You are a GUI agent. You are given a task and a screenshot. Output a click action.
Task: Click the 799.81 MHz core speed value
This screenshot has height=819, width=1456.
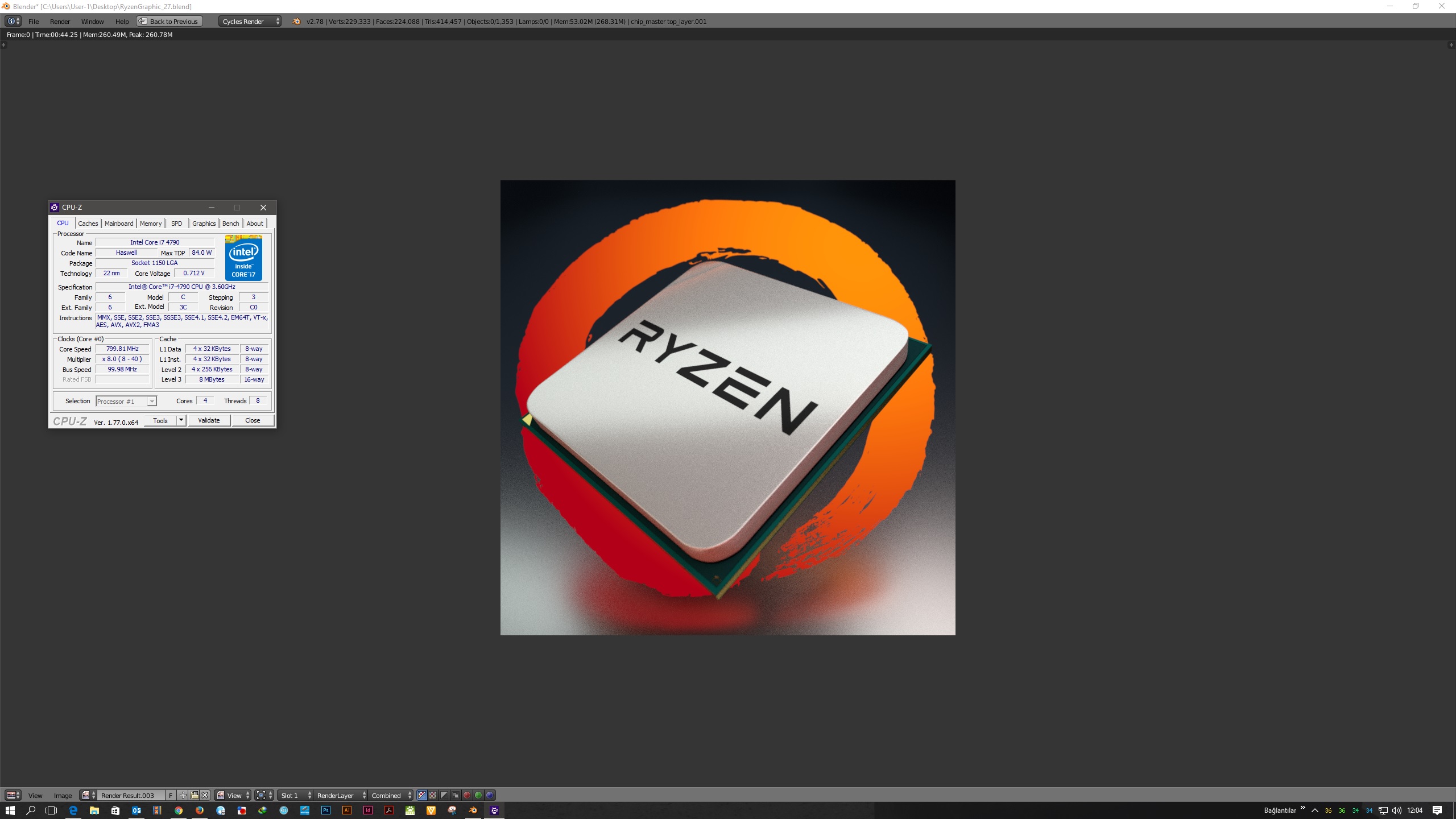pyautogui.click(x=122, y=349)
